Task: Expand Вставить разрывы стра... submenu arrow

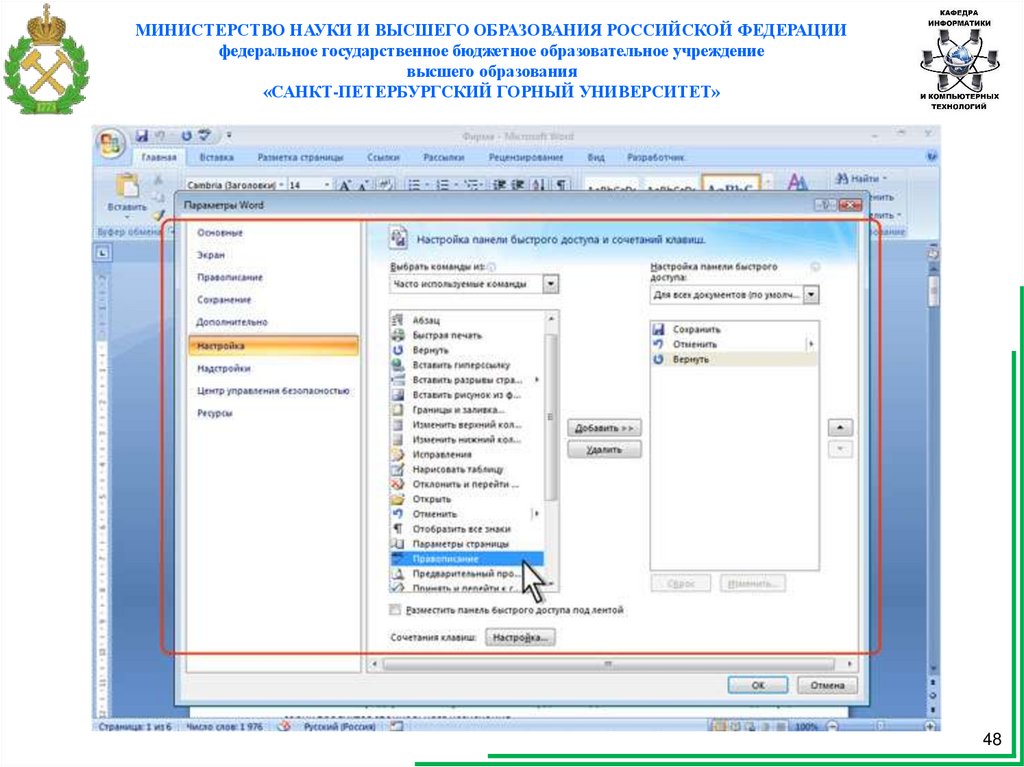Action: click(x=537, y=380)
